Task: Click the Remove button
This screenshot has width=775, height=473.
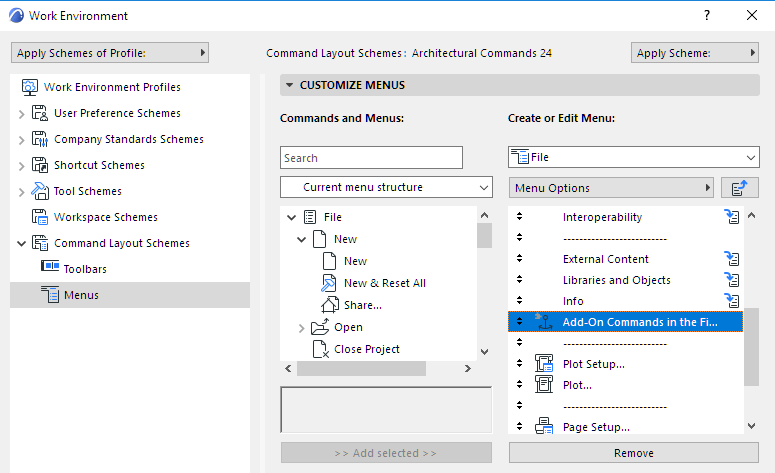Action: pyautogui.click(x=634, y=453)
